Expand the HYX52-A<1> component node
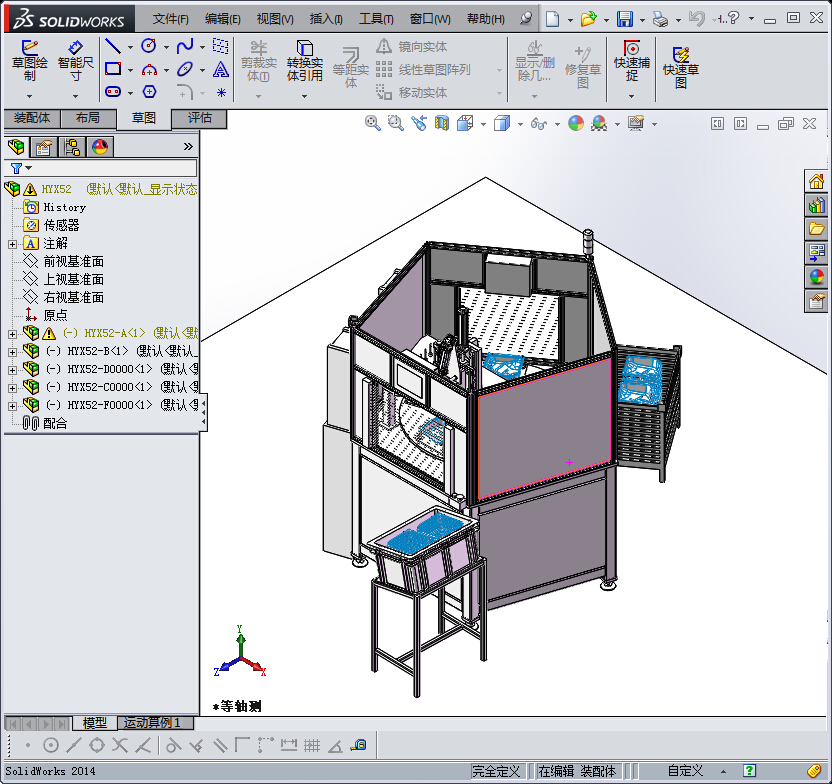This screenshot has width=832, height=784. click(12, 334)
